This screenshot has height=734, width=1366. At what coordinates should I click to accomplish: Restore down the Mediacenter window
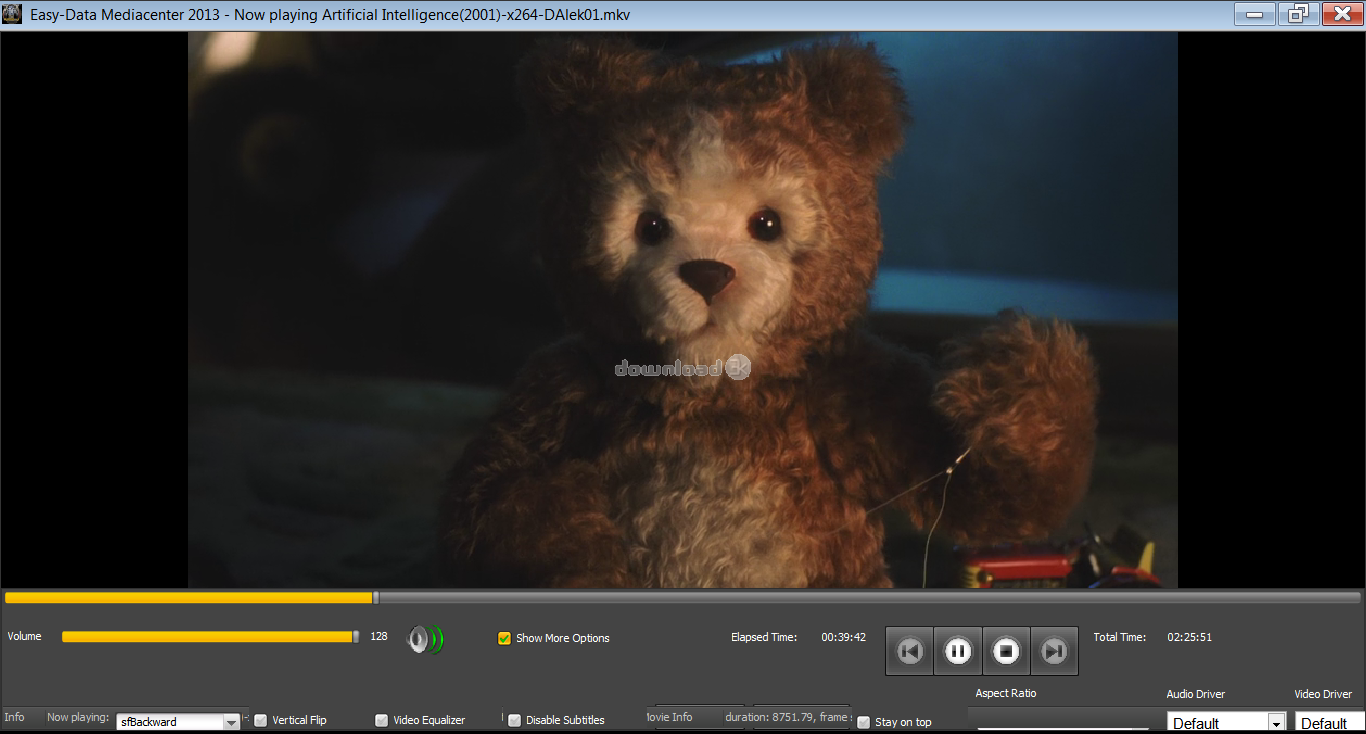pyautogui.click(x=1297, y=14)
